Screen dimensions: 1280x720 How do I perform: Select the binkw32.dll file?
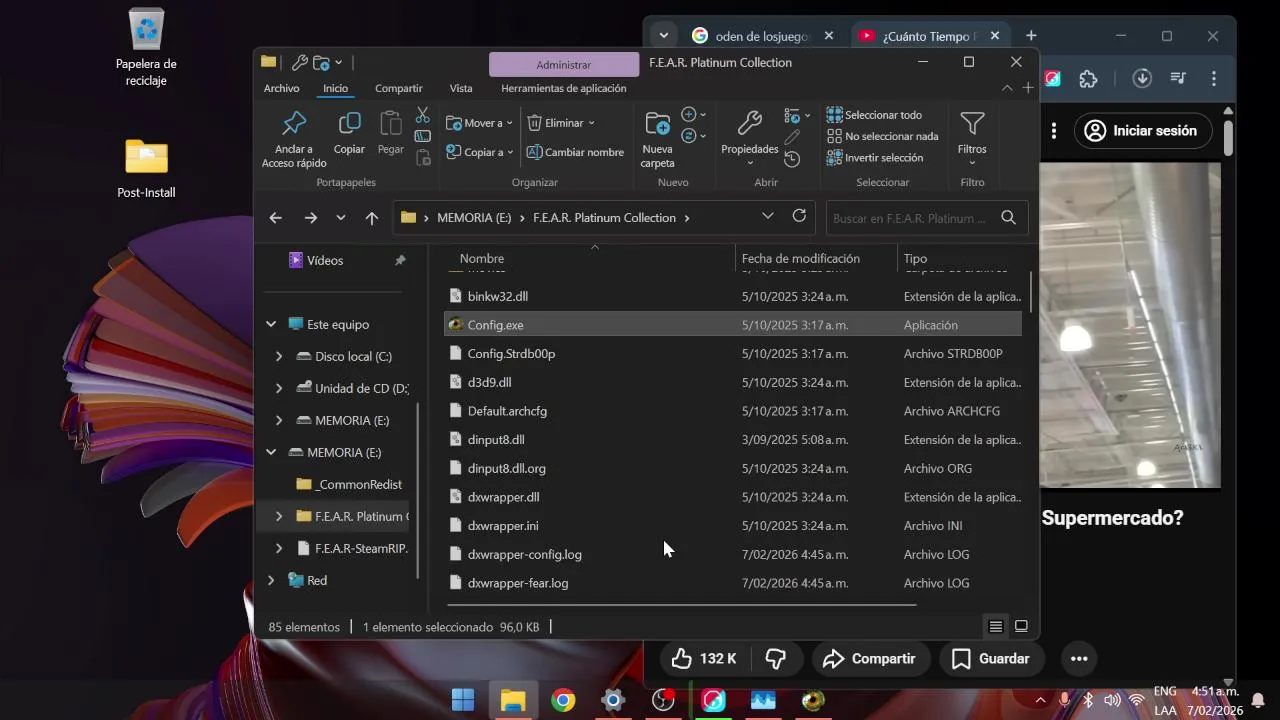pyautogui.click(x=733, y=296)
